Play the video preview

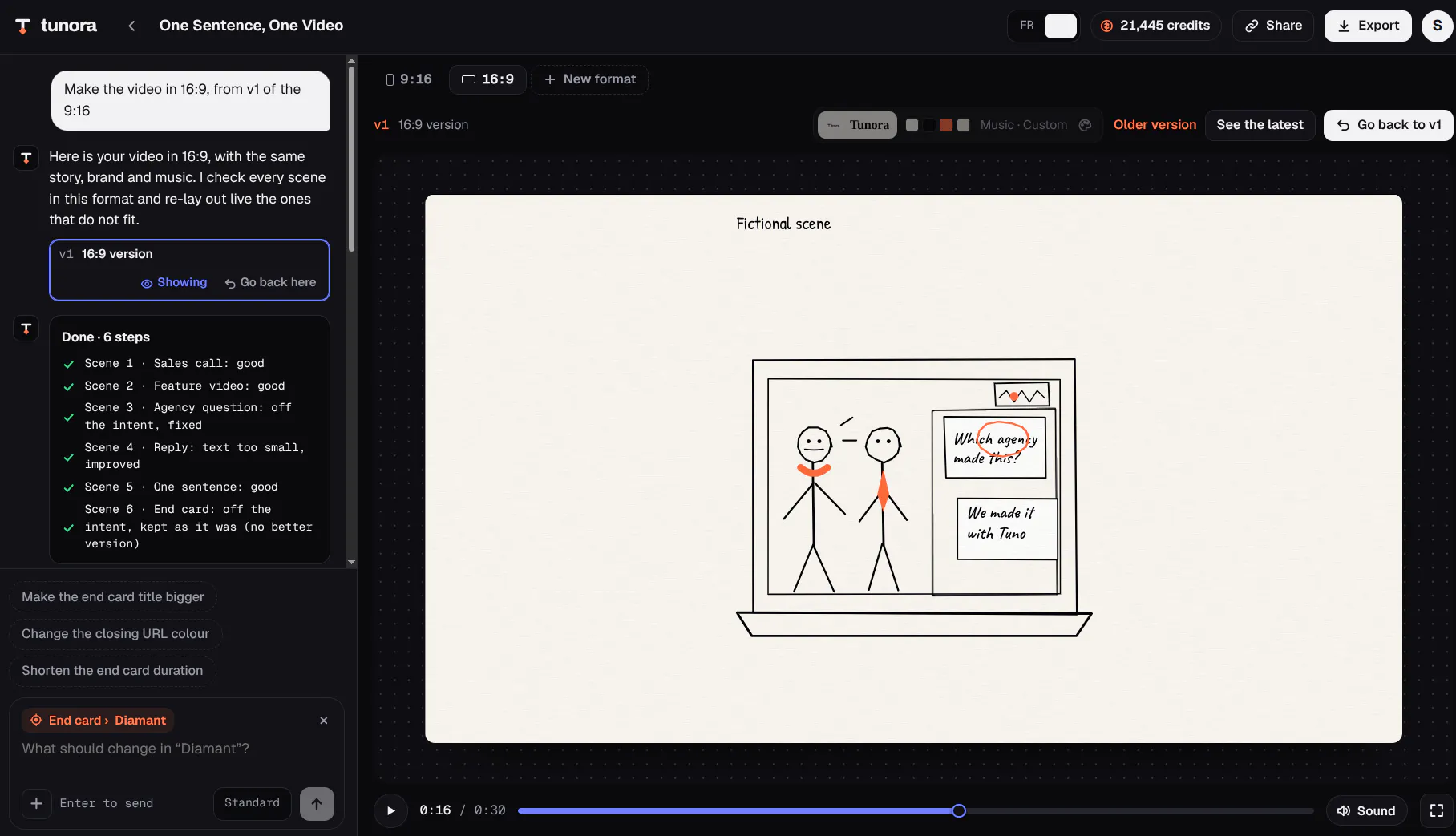pyautogui.click(x=391, y=810)
